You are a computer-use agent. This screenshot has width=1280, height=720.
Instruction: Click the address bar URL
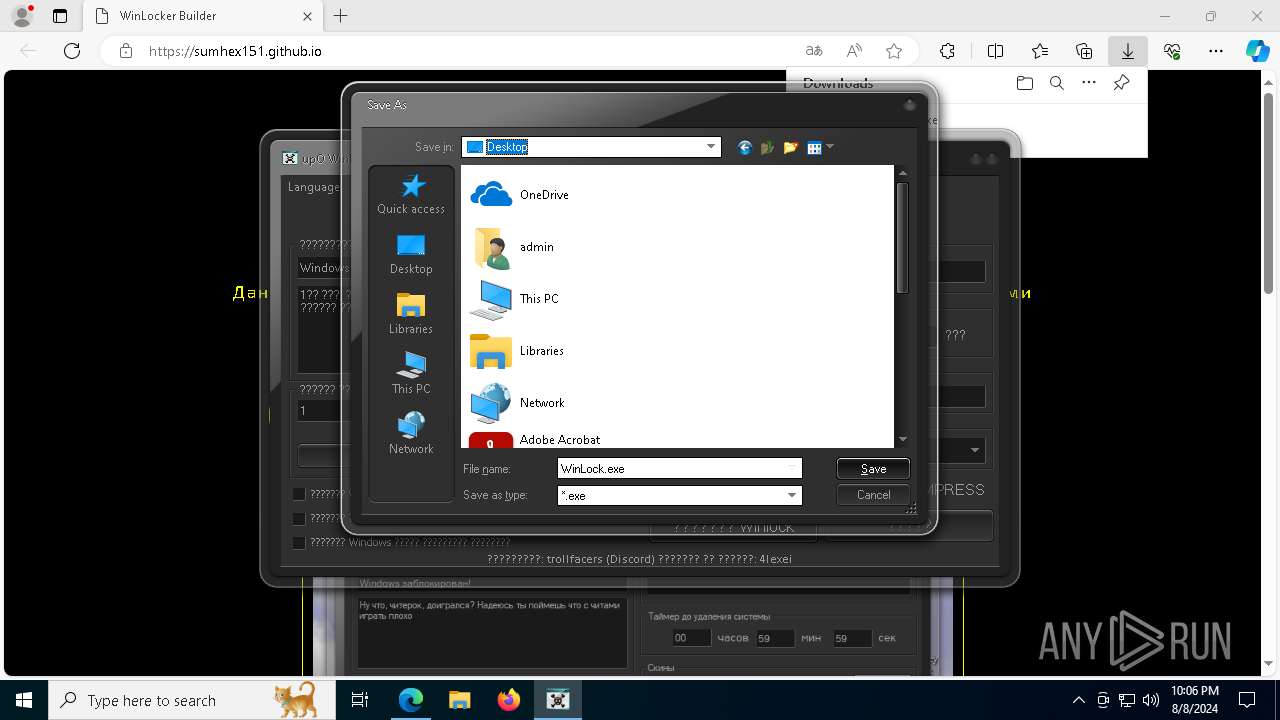[235, 51]
